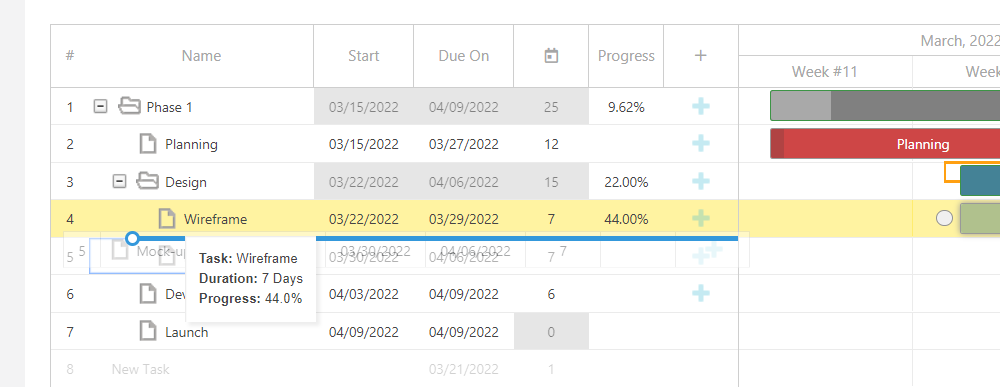
Task: Click row 6 start date 04/03/2022
Action: (364, 295)
